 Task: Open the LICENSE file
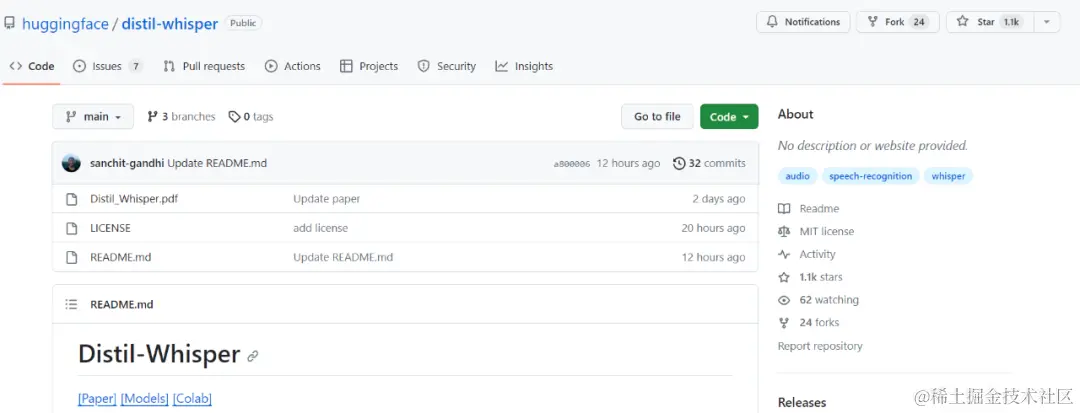pyautogui.click(x=110, y=228)
